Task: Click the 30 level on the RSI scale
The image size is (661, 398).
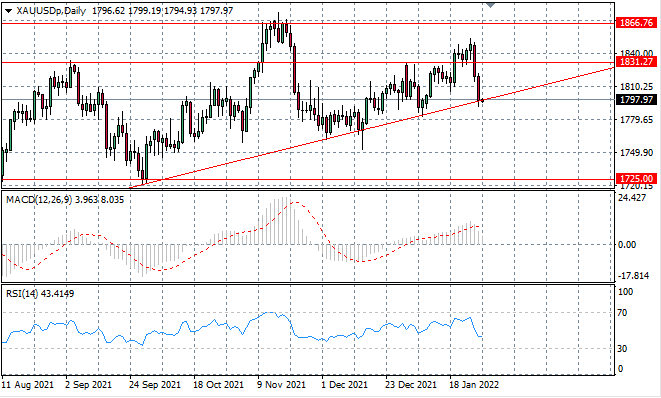Action: pyautogui.click(x=622, y=349)
